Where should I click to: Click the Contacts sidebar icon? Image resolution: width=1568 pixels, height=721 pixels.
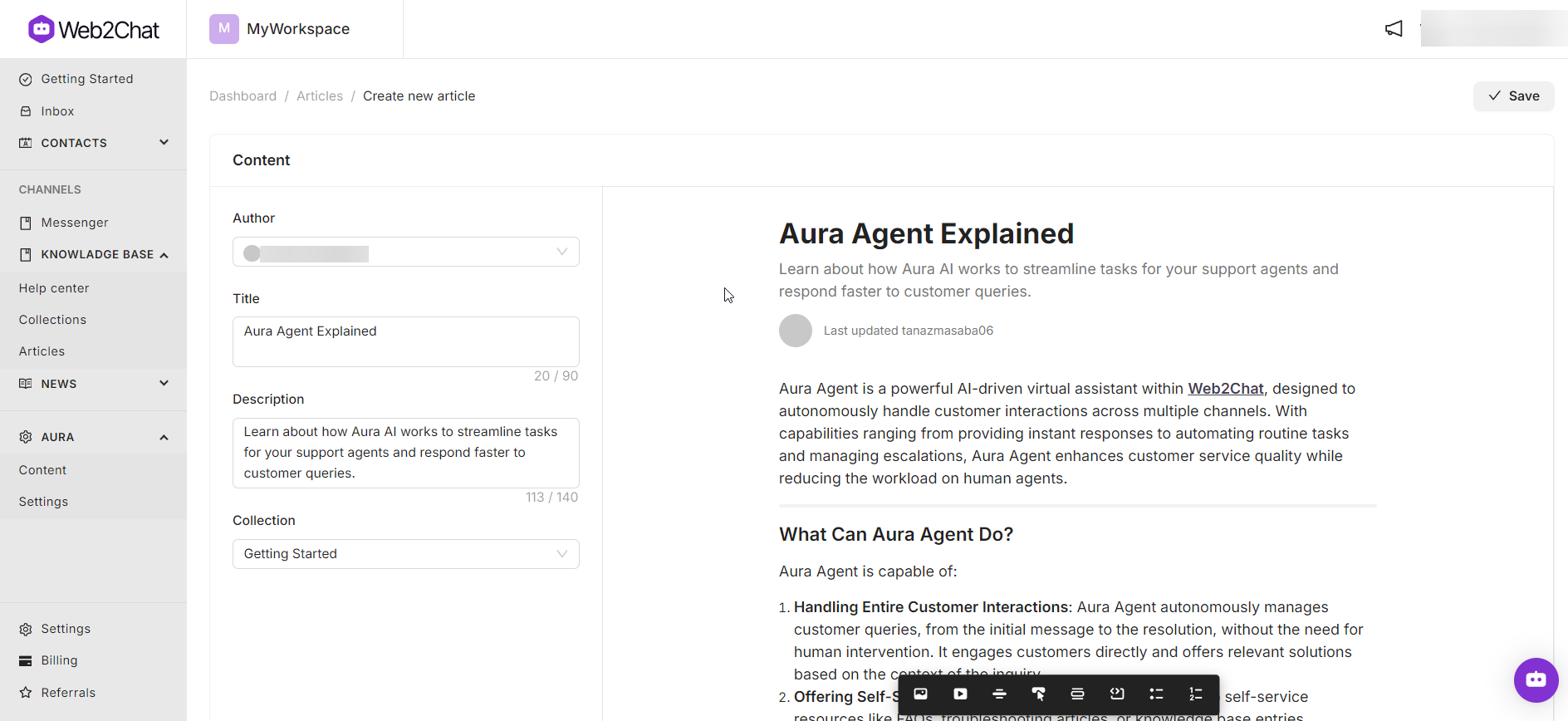26,143
